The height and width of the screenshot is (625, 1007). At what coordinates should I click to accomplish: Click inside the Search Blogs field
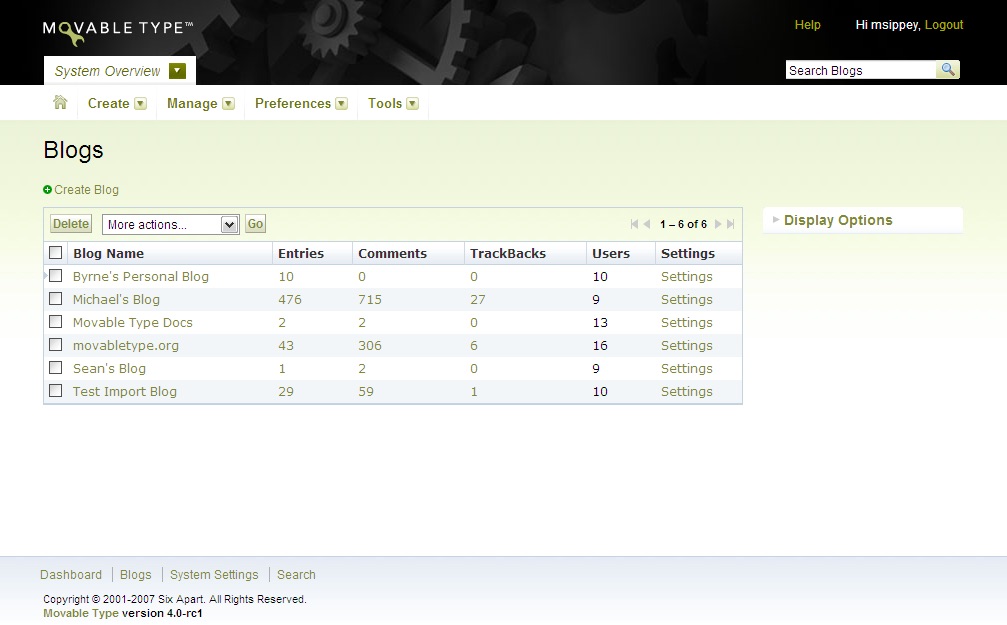[x=861, y=70]
